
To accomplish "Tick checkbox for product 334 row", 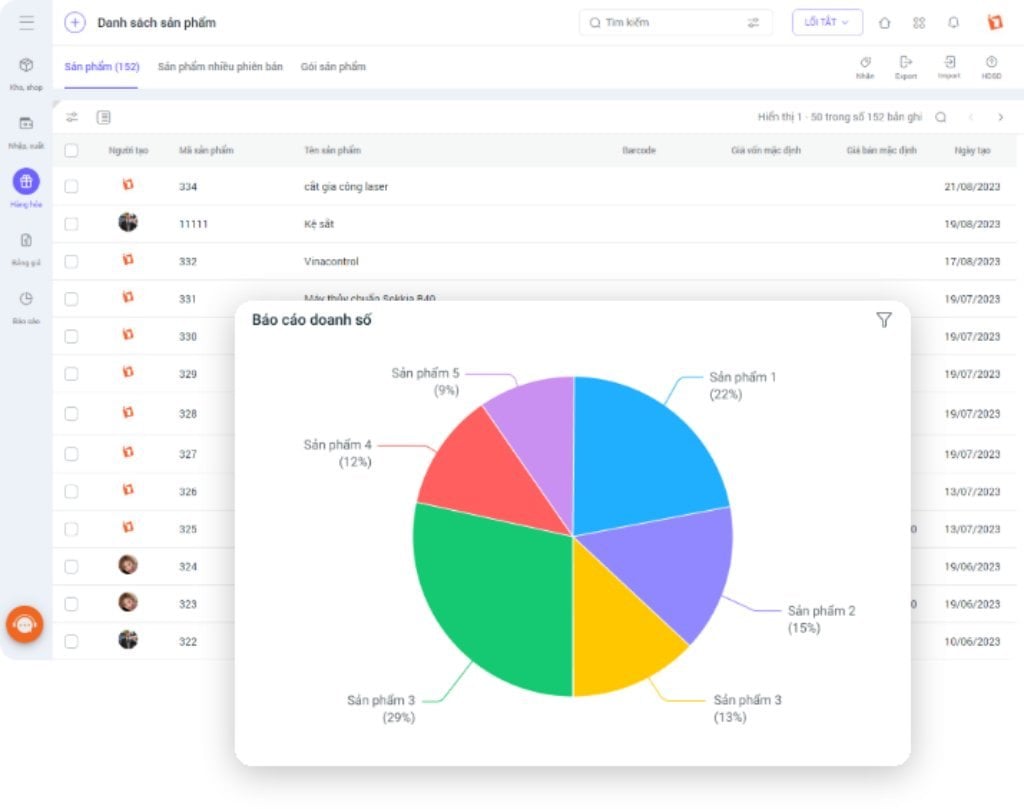I will point(71,186).
